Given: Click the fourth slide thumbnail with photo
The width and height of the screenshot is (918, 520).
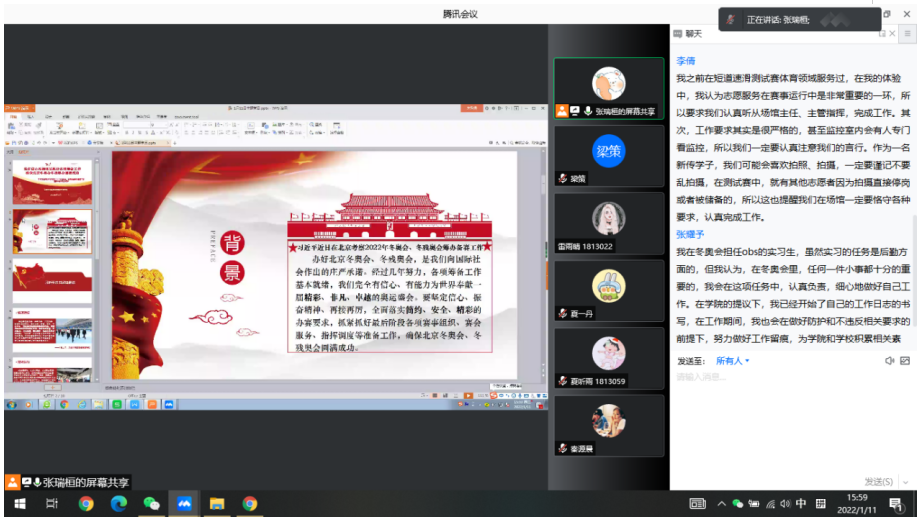Looking at the screenshot, I should (52, 330).
